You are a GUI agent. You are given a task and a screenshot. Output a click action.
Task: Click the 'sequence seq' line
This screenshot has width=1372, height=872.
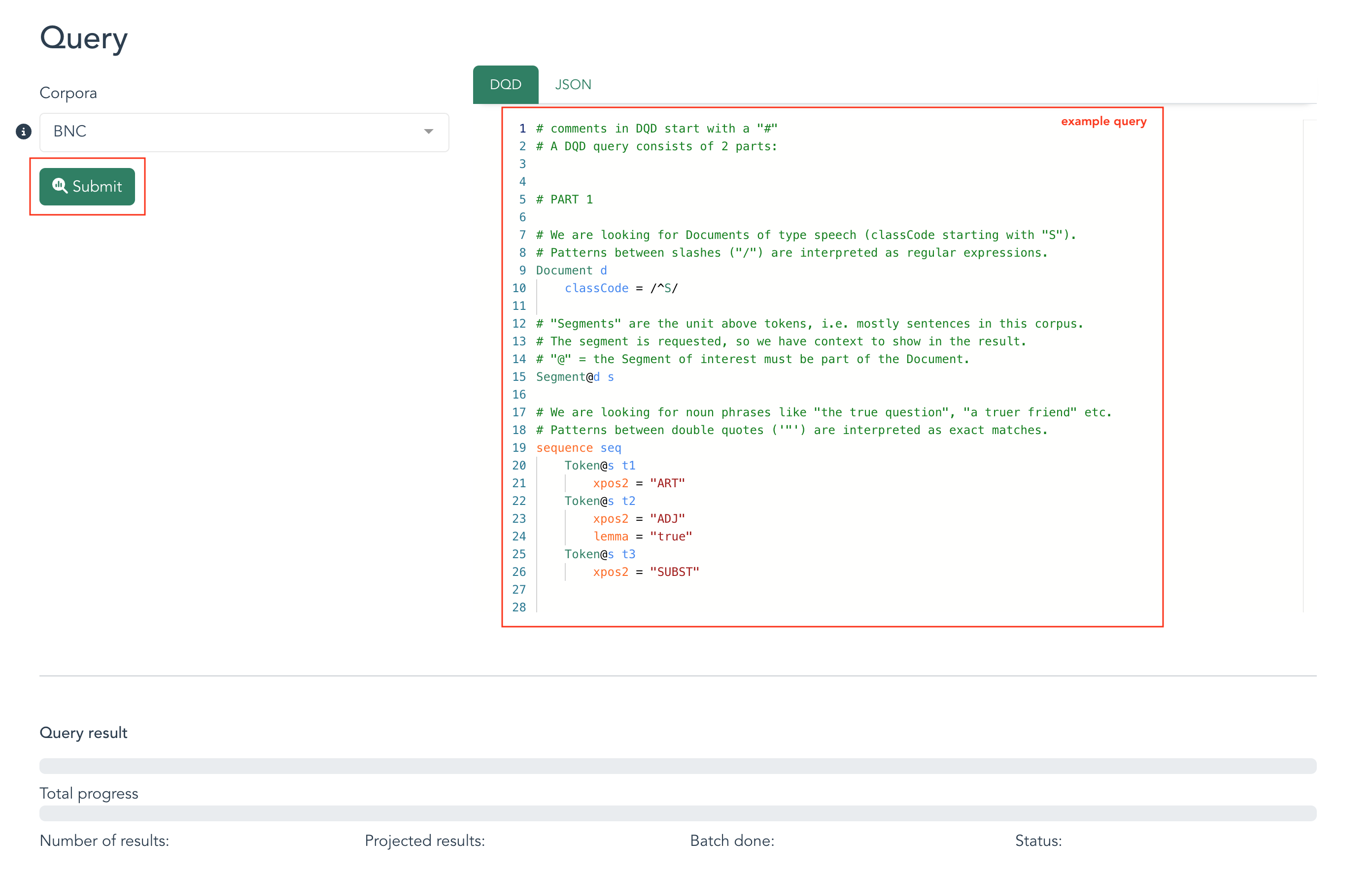click(x=578, y=448)
